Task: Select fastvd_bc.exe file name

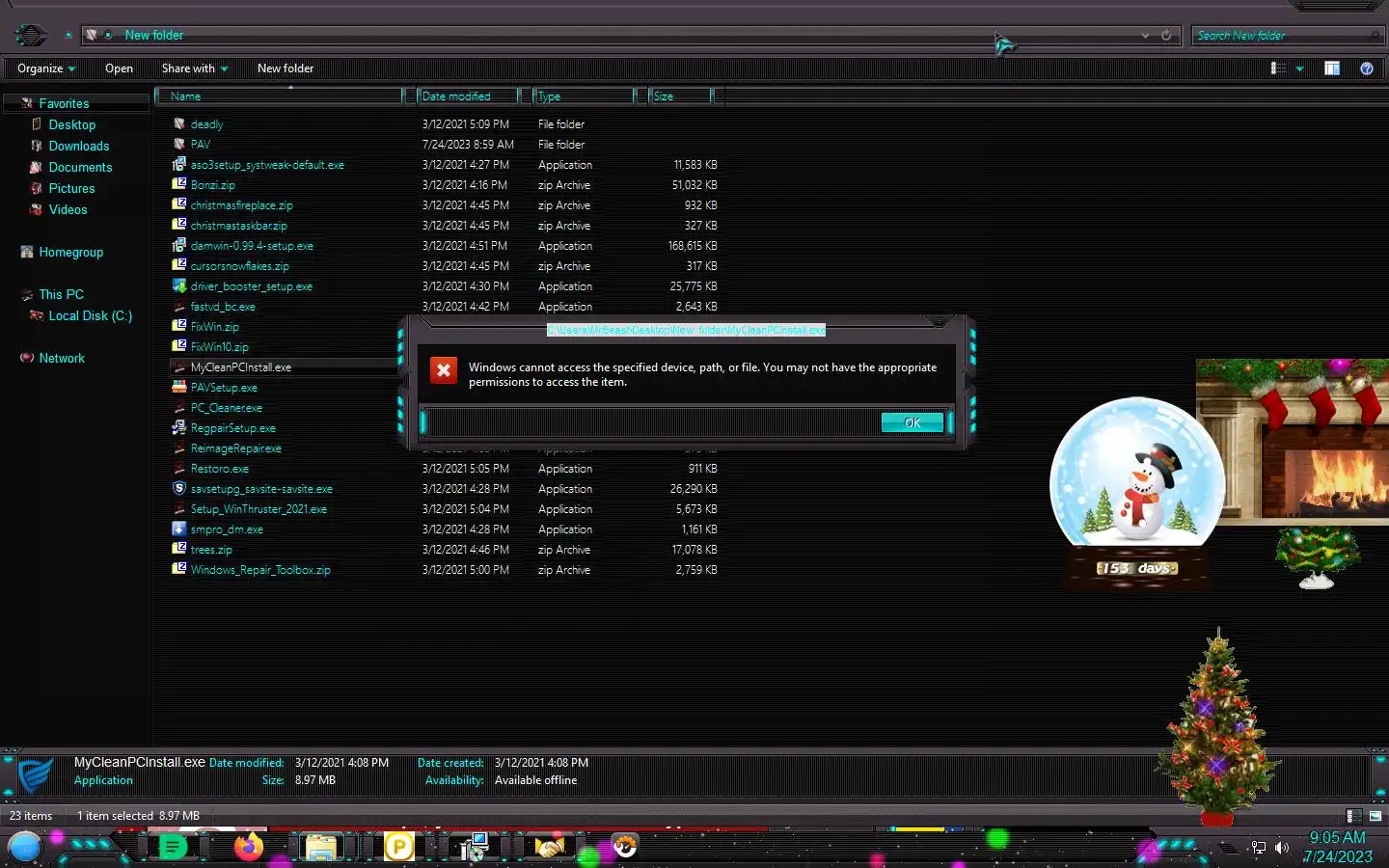Action: pyautogui.click(x=223, y=307)
